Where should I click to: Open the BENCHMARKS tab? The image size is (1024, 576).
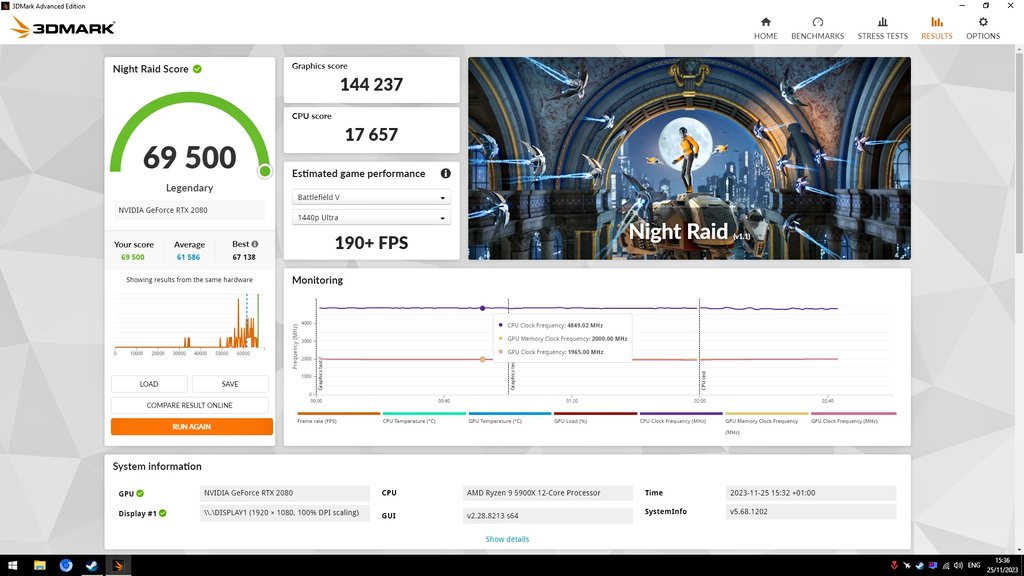[x=817, y=28]
